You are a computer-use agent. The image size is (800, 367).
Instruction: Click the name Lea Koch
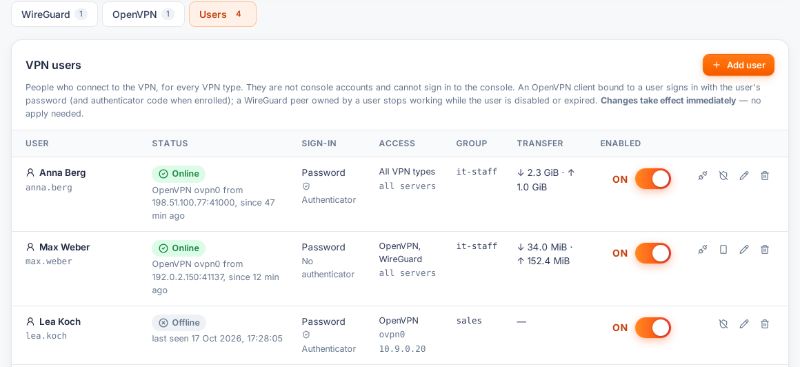click(60, 322)
